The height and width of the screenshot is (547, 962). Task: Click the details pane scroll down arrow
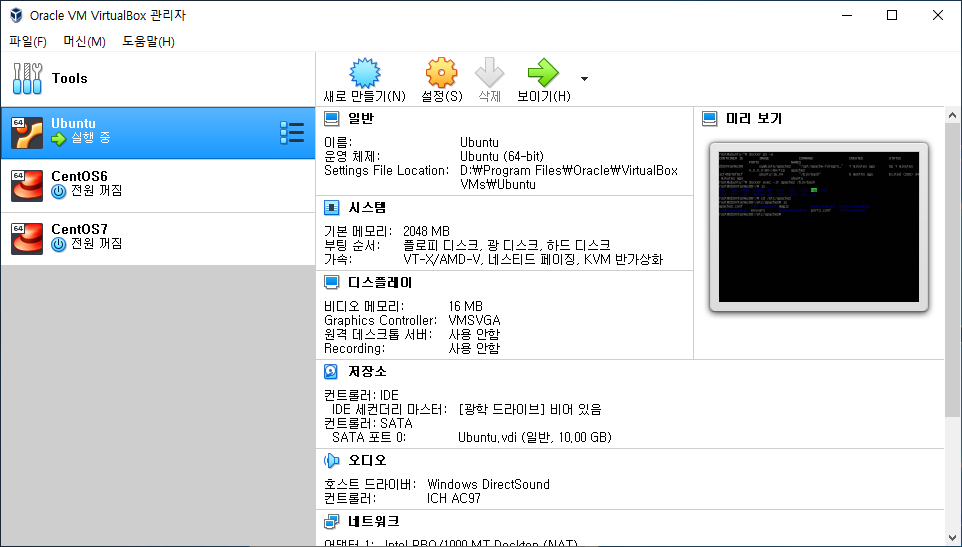pyautogui.click(x=952, y=538)
